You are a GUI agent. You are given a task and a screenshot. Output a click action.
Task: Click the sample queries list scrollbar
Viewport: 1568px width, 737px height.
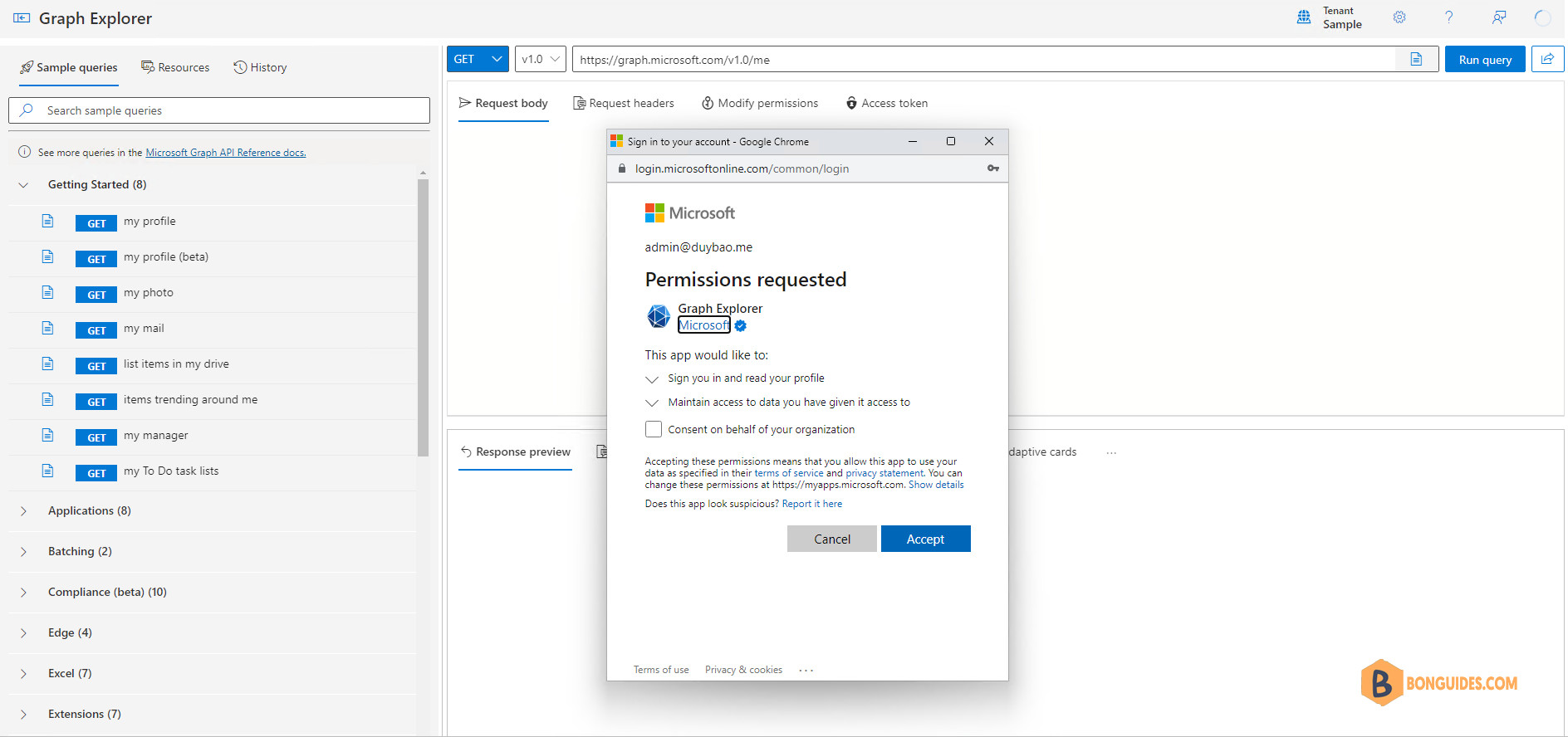[423, 317]
